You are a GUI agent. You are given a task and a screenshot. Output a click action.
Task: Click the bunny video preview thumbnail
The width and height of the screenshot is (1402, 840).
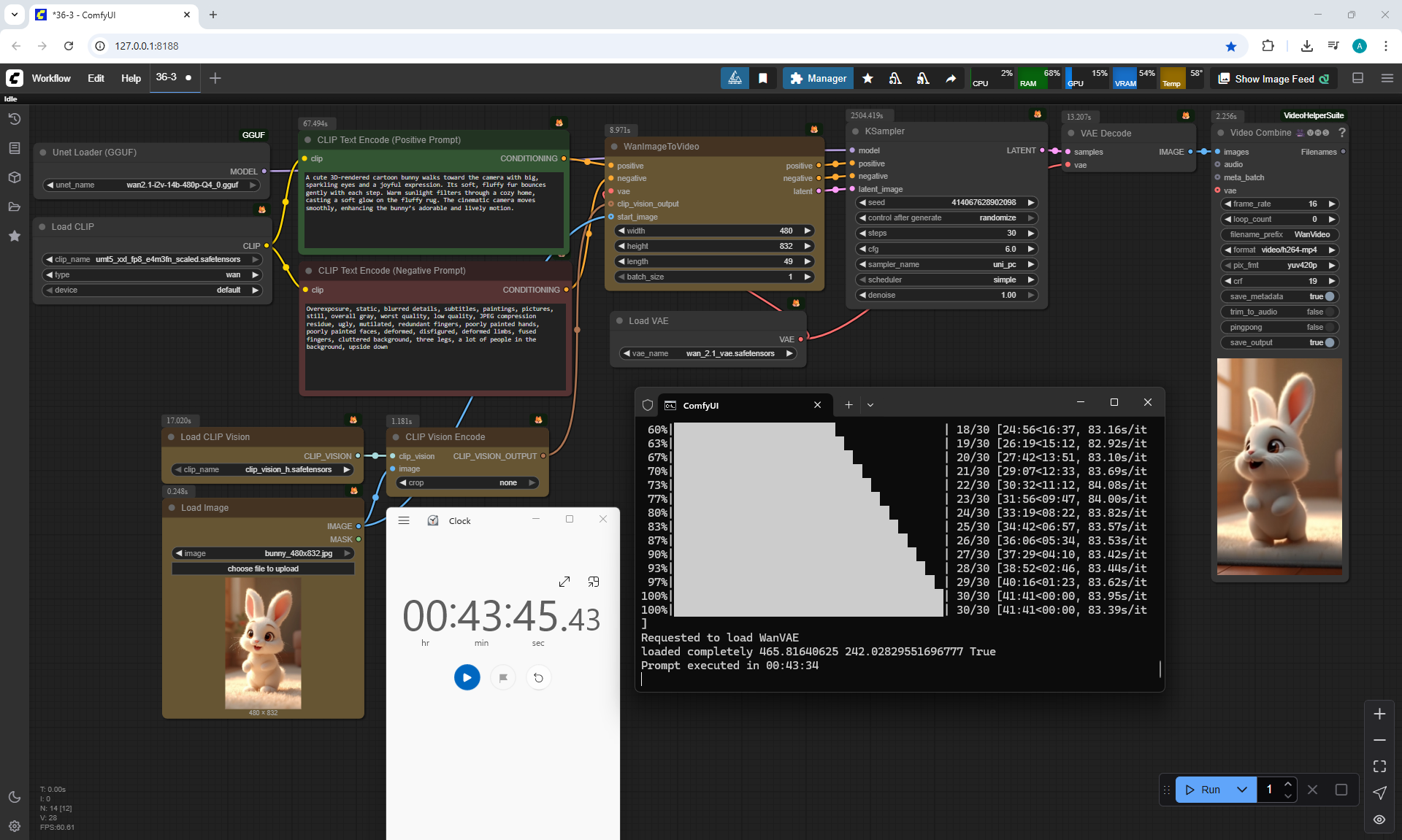(1279, 466)
